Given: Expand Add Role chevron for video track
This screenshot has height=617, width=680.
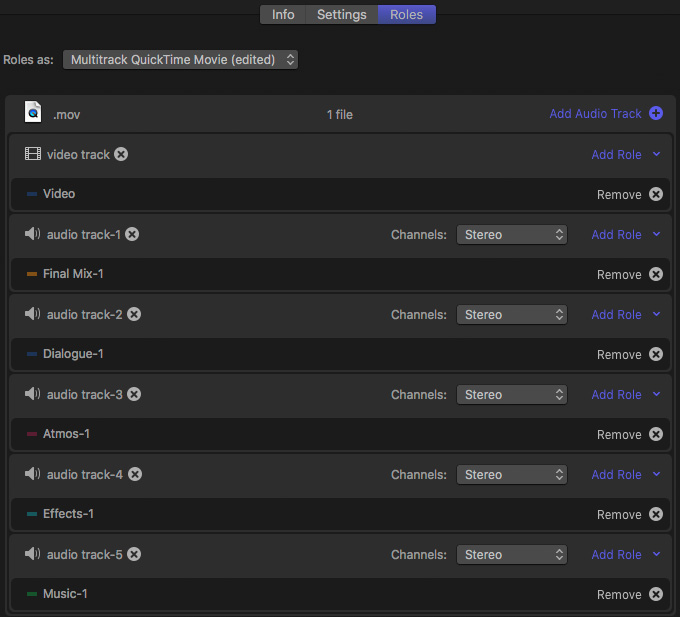Looking at the screenshot, I should click(657, 154).
